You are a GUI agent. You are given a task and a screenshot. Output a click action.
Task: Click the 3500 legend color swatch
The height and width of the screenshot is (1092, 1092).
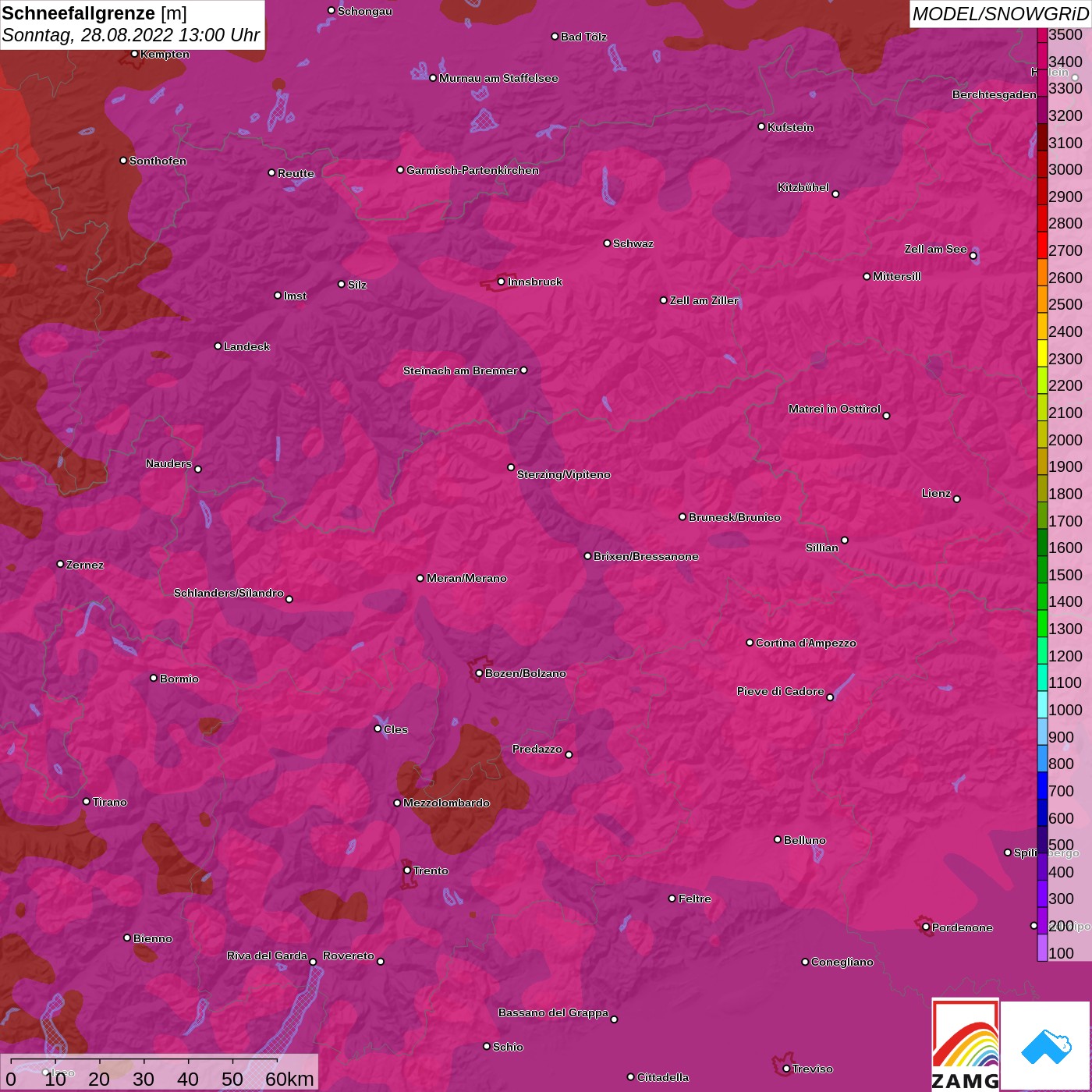pos(1042,34)
